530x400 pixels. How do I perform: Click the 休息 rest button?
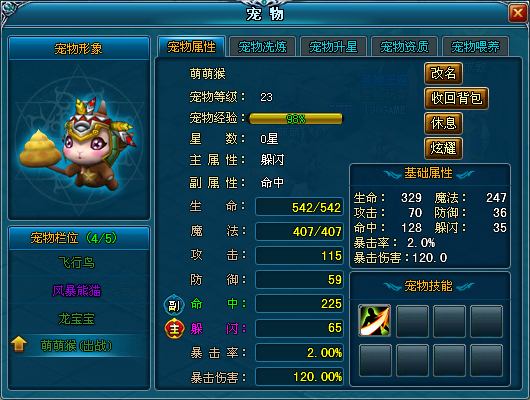(443, 123)
